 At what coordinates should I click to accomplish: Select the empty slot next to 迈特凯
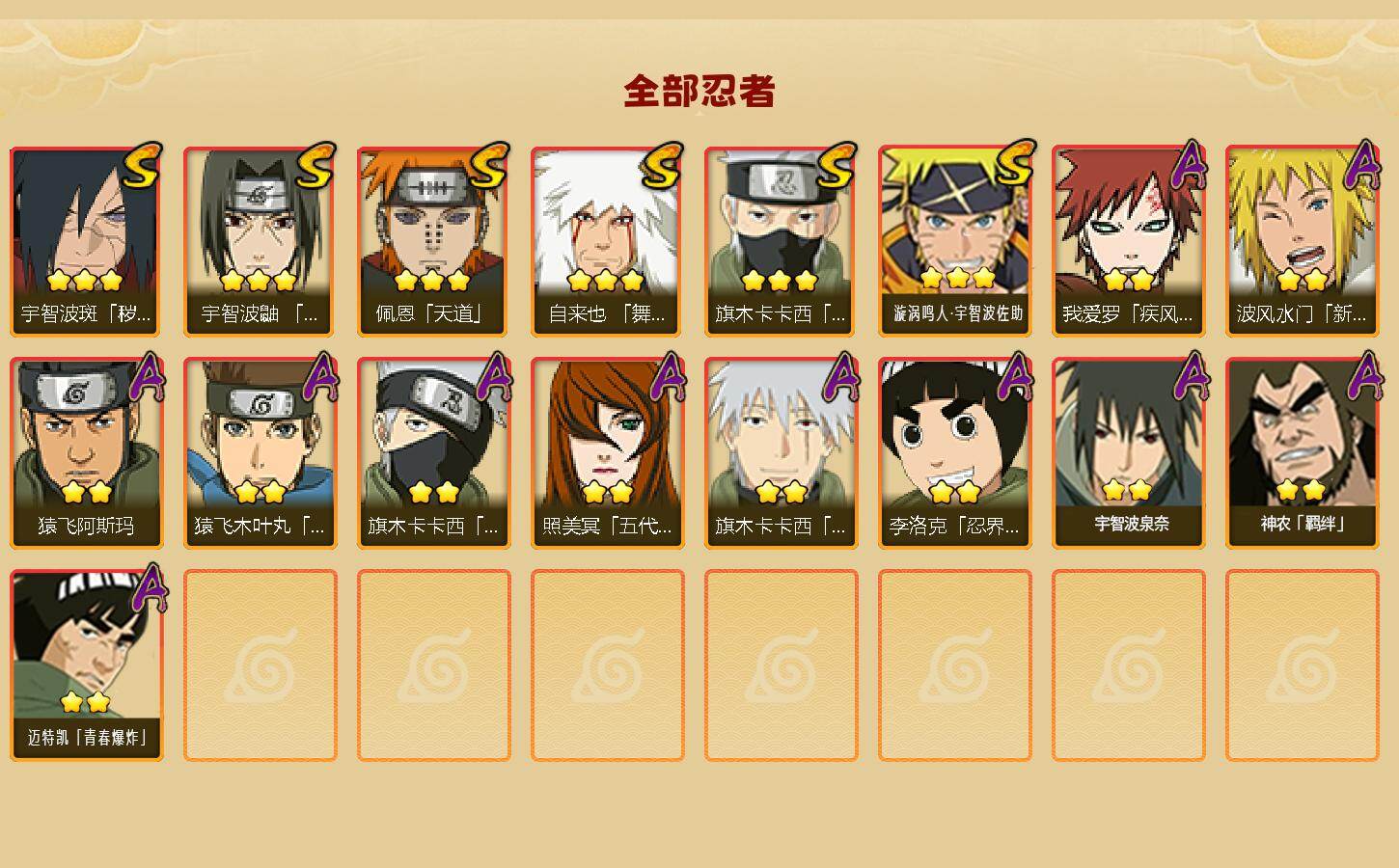(x=261, y=665)
